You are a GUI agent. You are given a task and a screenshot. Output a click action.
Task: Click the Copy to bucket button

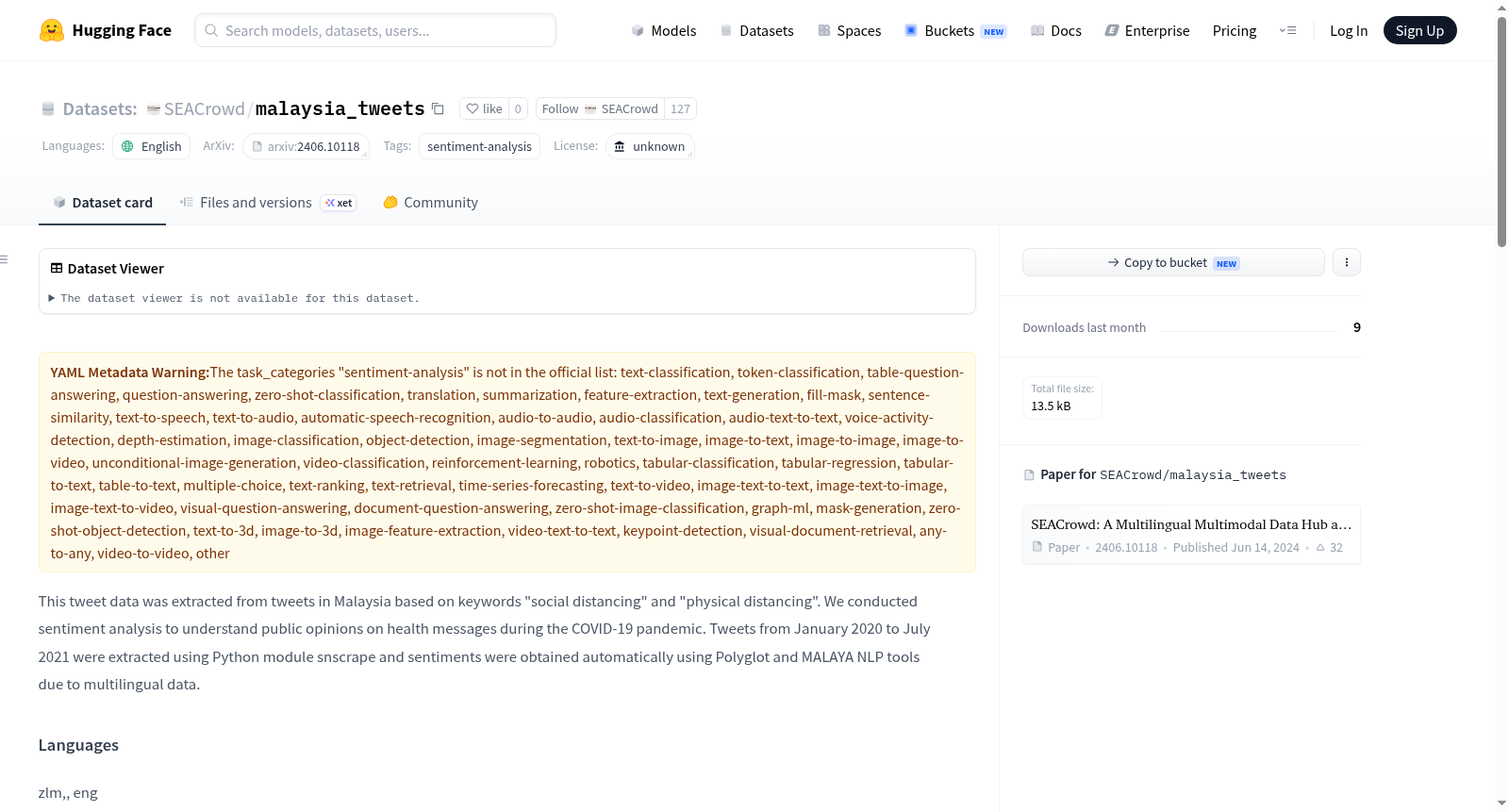[x=1173, y=262]
